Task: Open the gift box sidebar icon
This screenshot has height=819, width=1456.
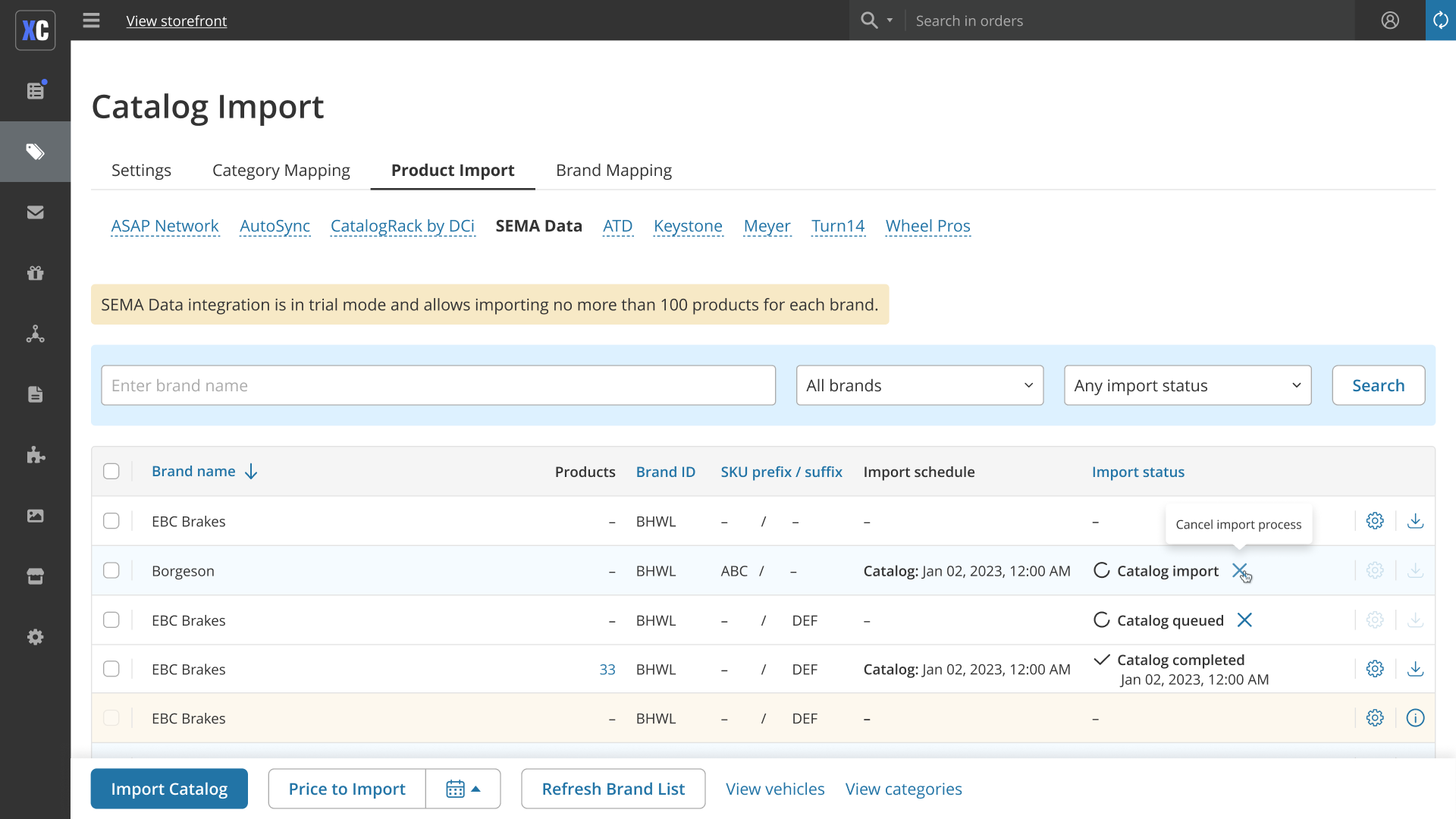Action: tap(36, 273)
